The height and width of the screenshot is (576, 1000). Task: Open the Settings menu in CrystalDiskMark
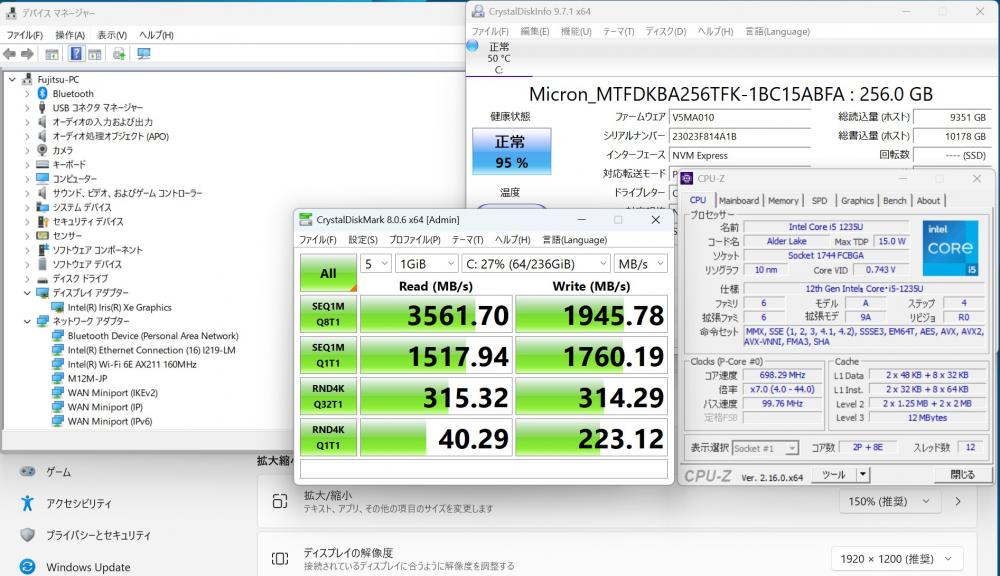(363, 240)
